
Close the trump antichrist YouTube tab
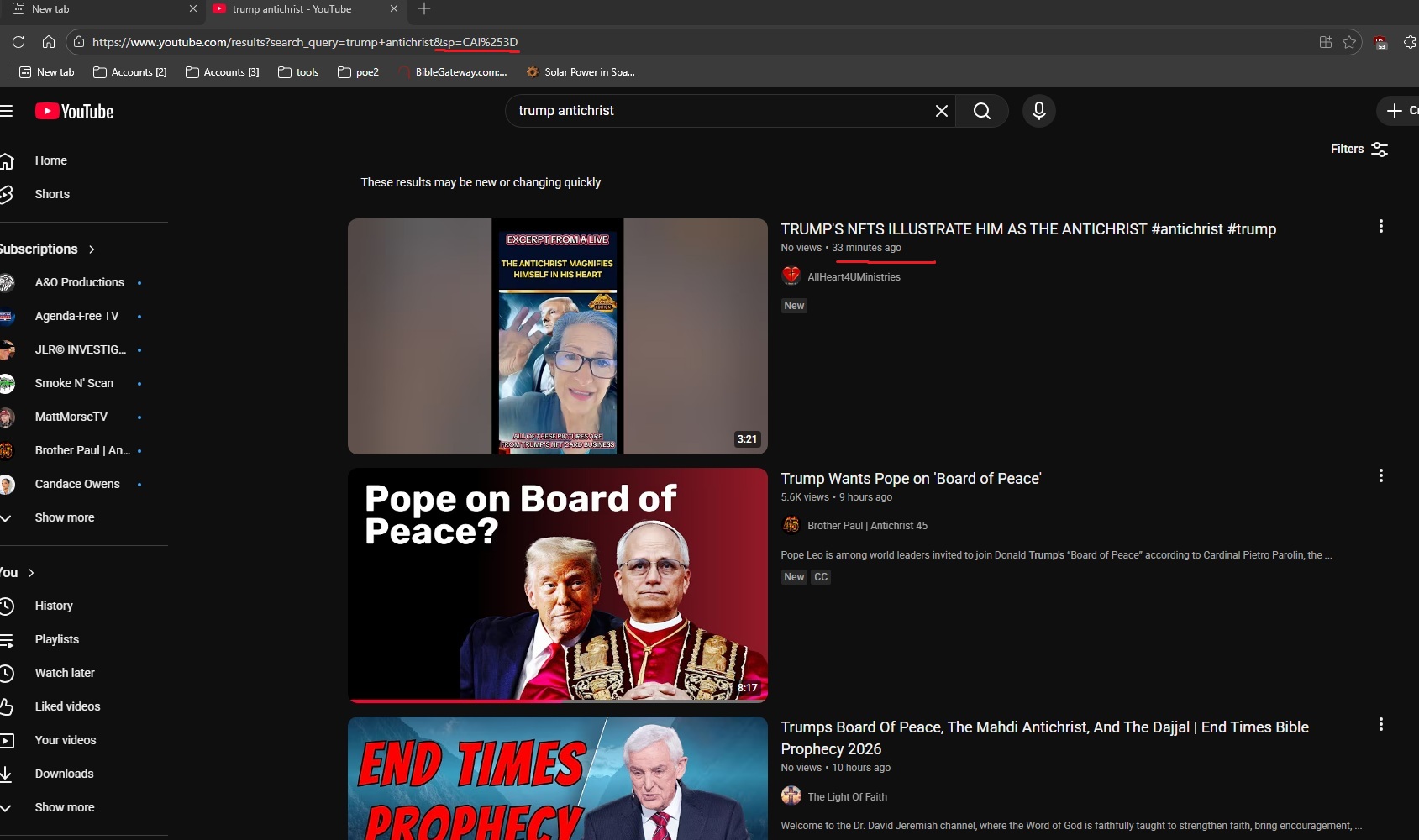click(x=394, y=8)
